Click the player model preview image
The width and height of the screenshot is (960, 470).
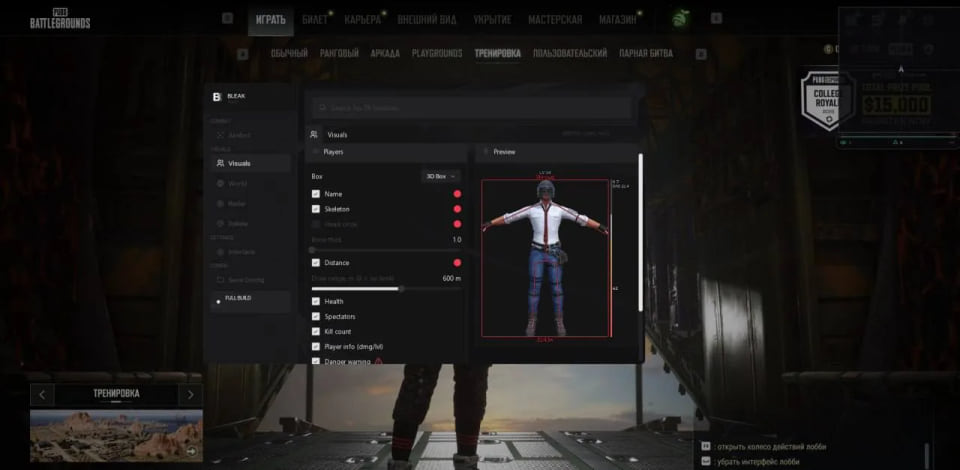(x=546, y=258)
